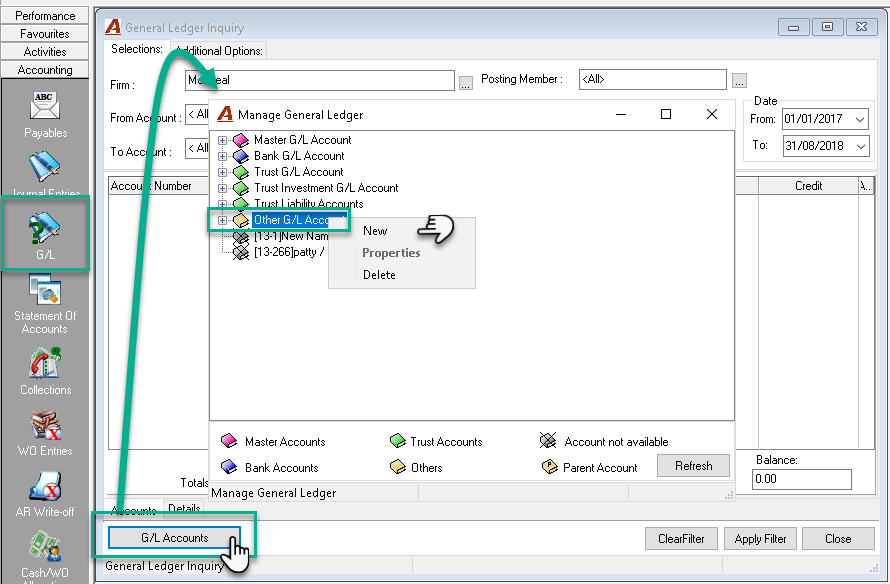Switch to the Details tab
Screen dimensions: 890x584
coord(184,508)
